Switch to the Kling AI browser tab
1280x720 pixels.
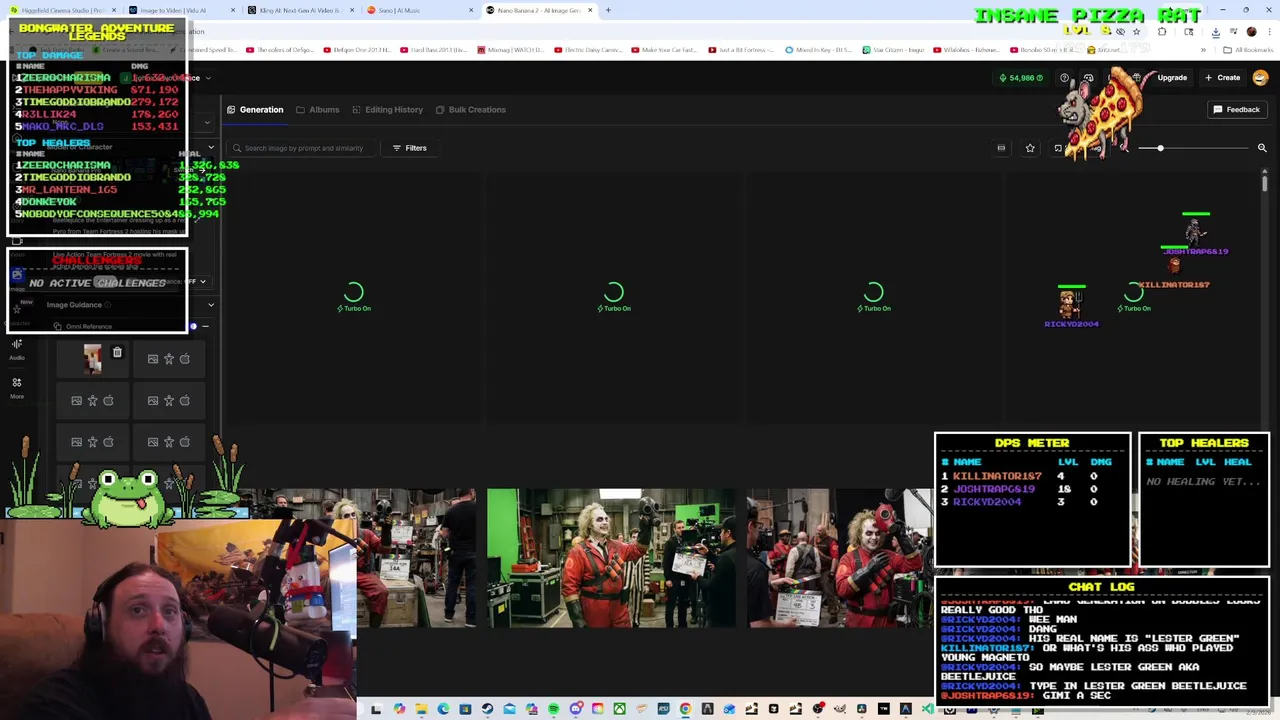[300, 10]
